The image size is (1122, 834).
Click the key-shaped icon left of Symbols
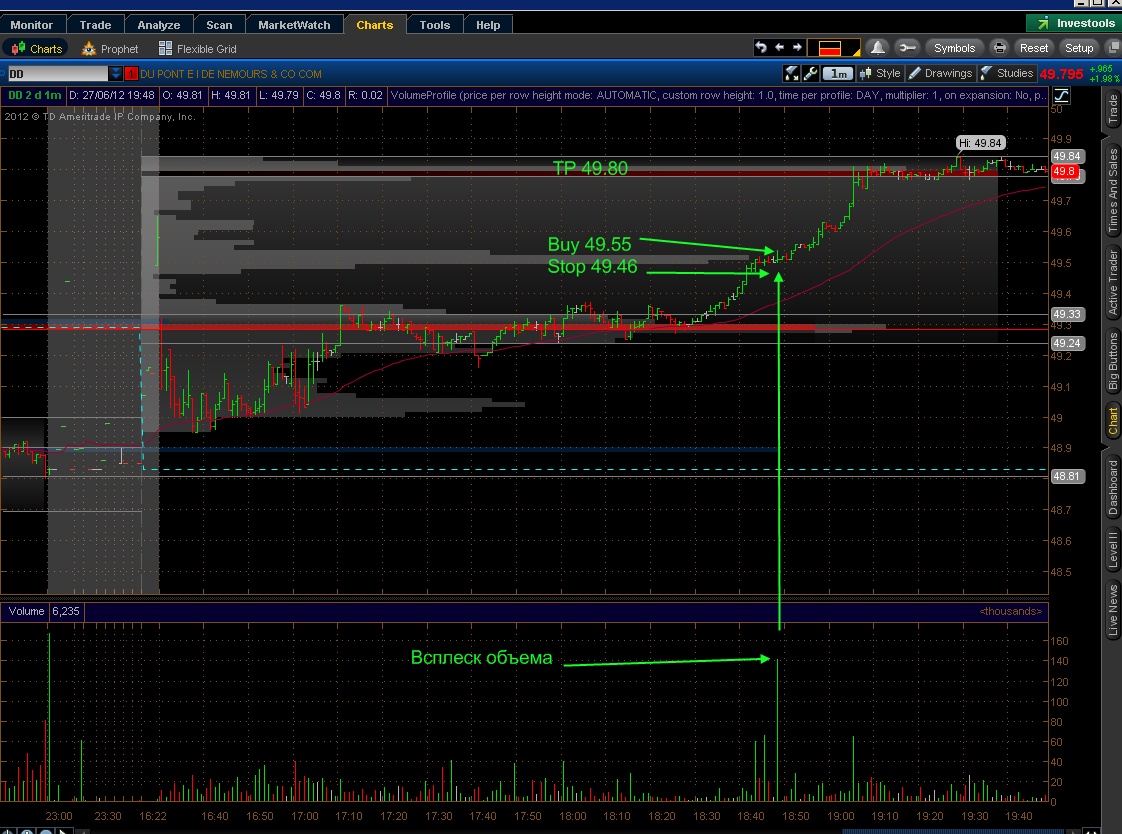(907, 48)
